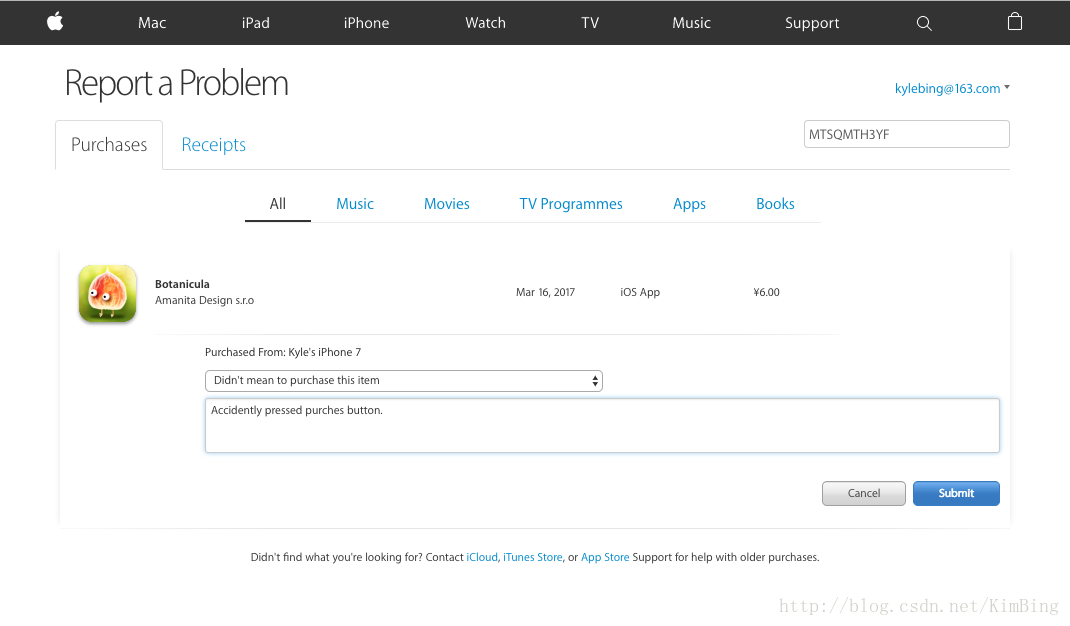Image resolution: width=1070 pixels, height=626 pixels.
Task: Click the Botanicula app icon
Action: point(107,294)
